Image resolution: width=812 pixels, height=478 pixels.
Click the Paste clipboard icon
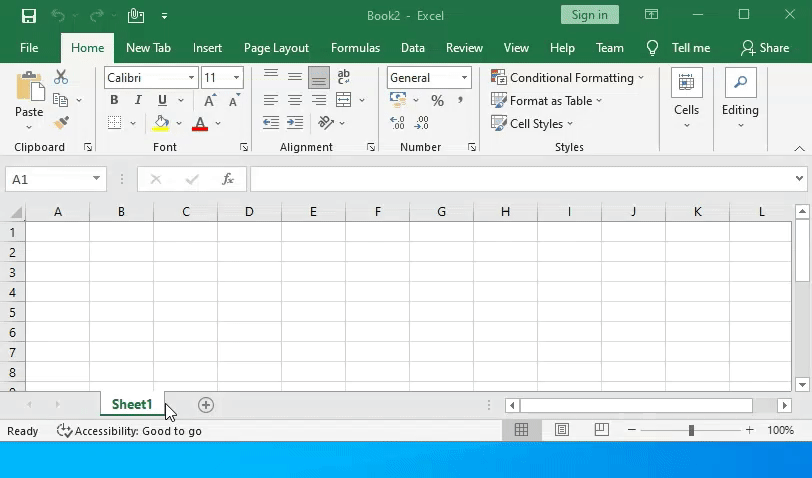point(30,86)
